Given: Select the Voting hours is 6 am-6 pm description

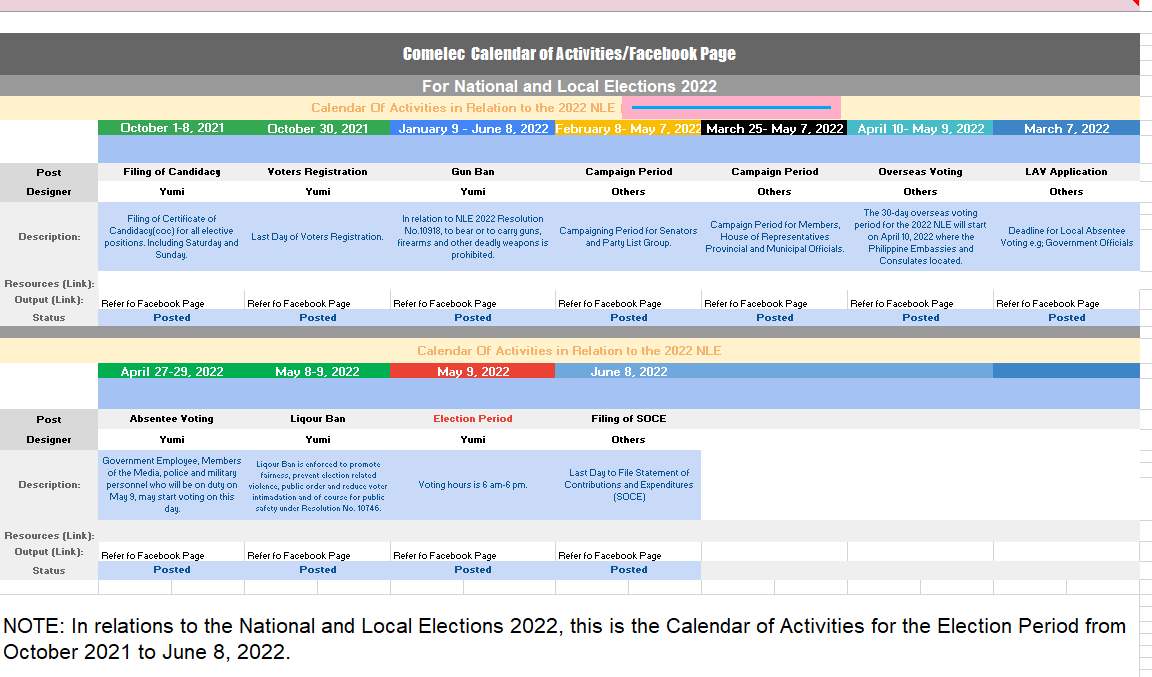Looking at the screenshot, I should (473, 485).
